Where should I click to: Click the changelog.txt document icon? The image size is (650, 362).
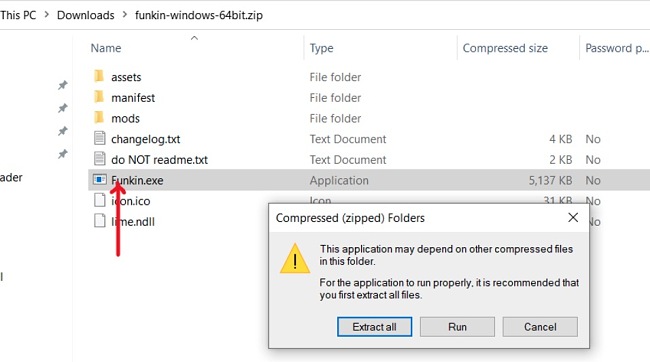pyautogui.click(x=99, y=138)
